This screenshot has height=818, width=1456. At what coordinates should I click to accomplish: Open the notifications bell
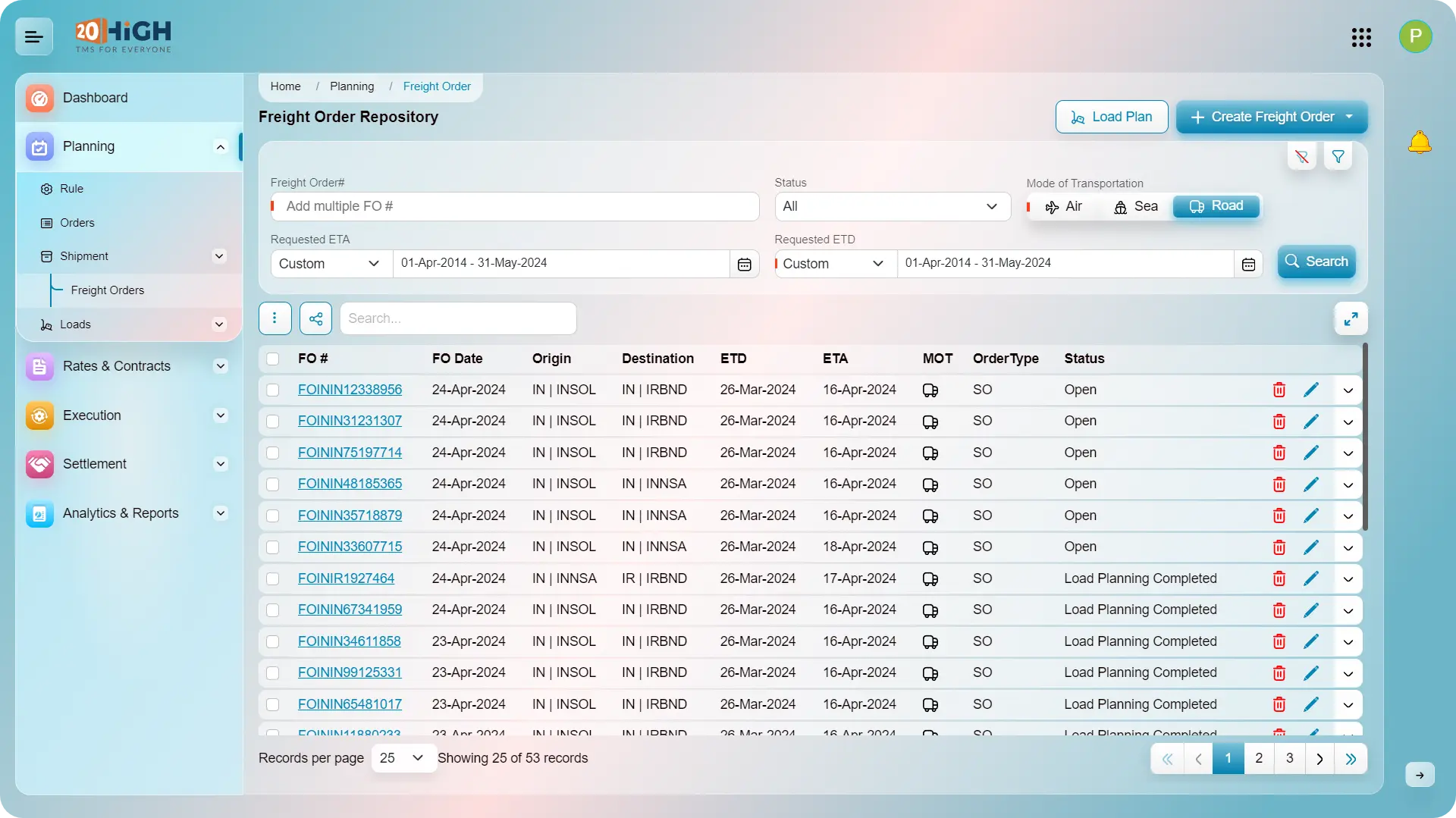[1420, 143]
